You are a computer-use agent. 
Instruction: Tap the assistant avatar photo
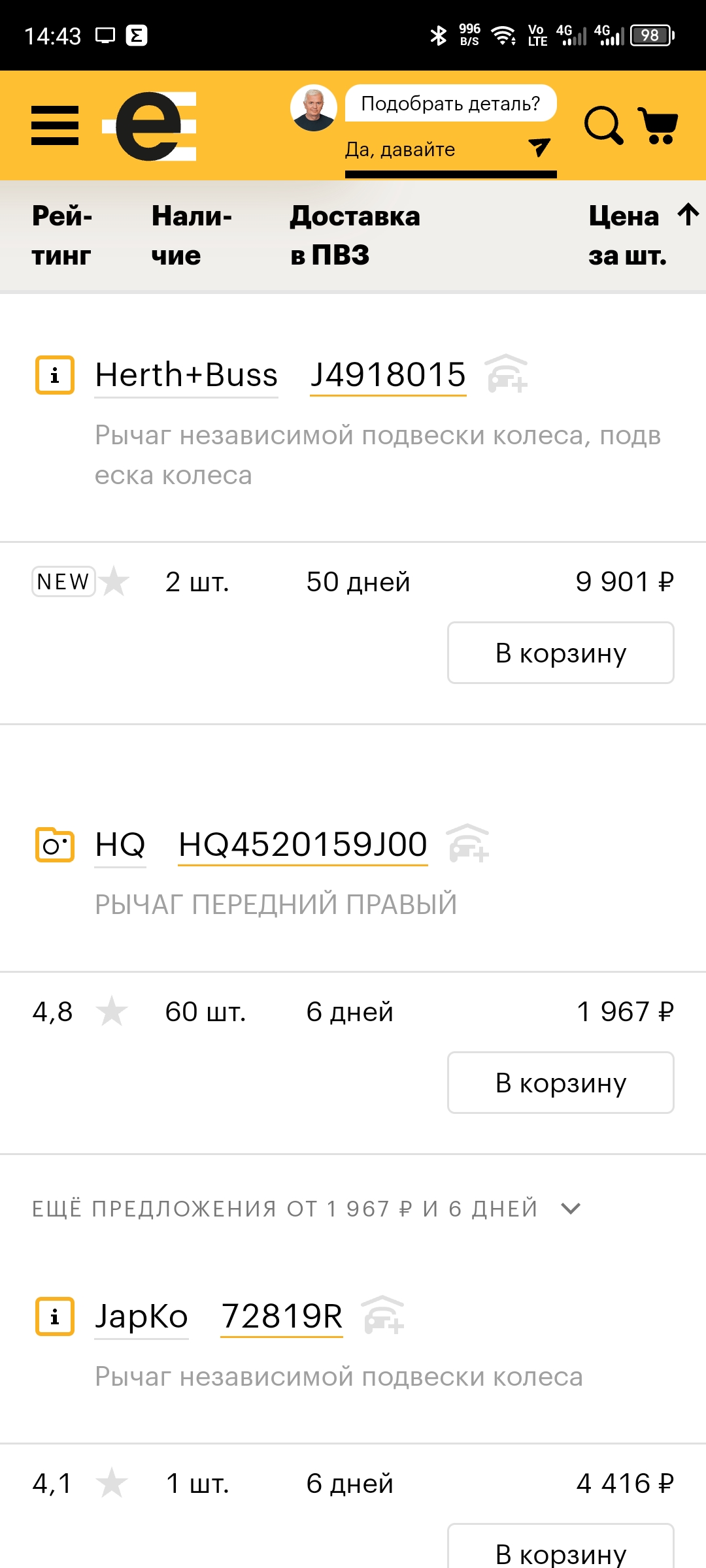[x=314, y=108]
